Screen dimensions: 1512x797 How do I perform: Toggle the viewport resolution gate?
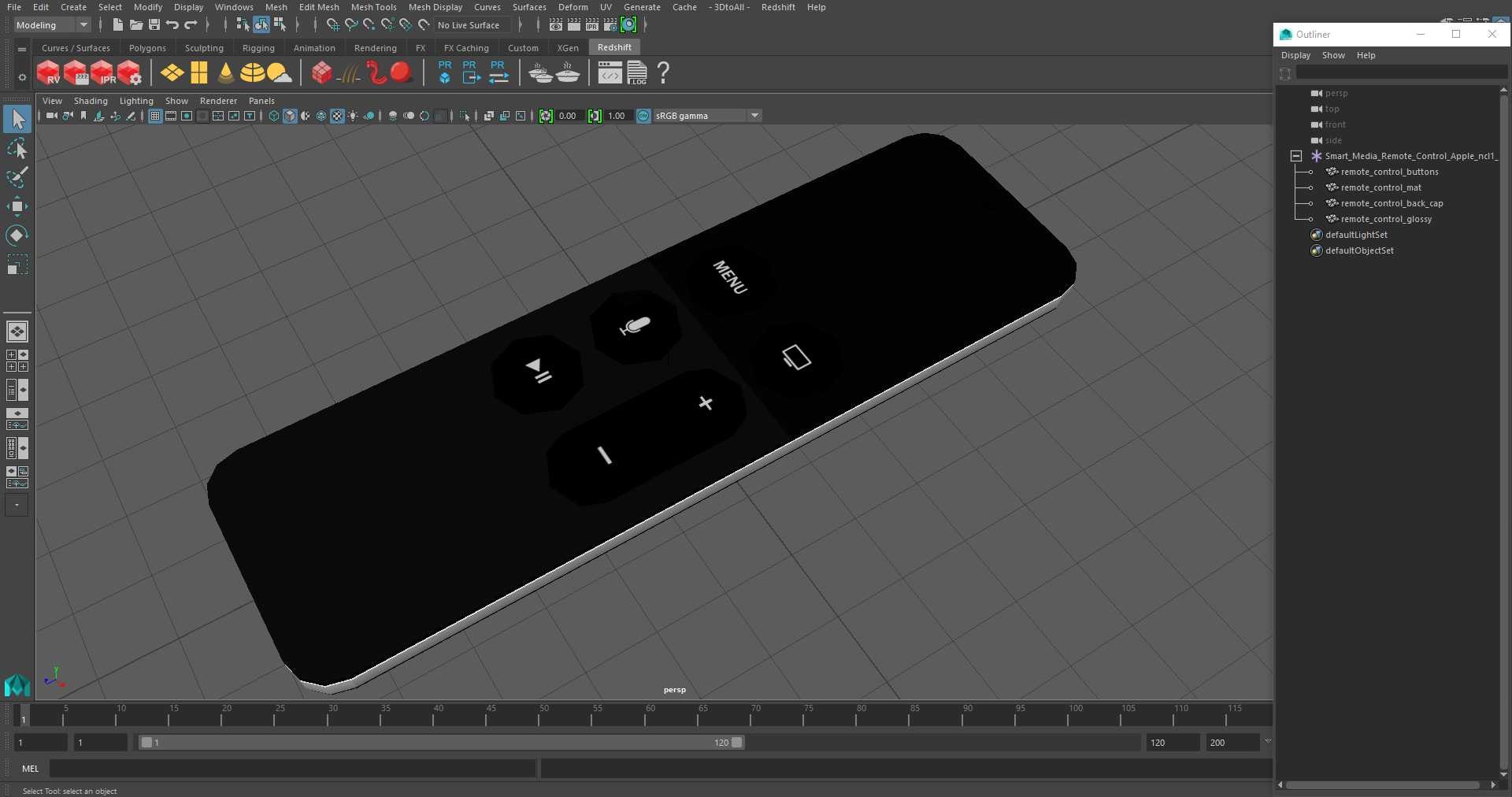[x=187, y=116]
